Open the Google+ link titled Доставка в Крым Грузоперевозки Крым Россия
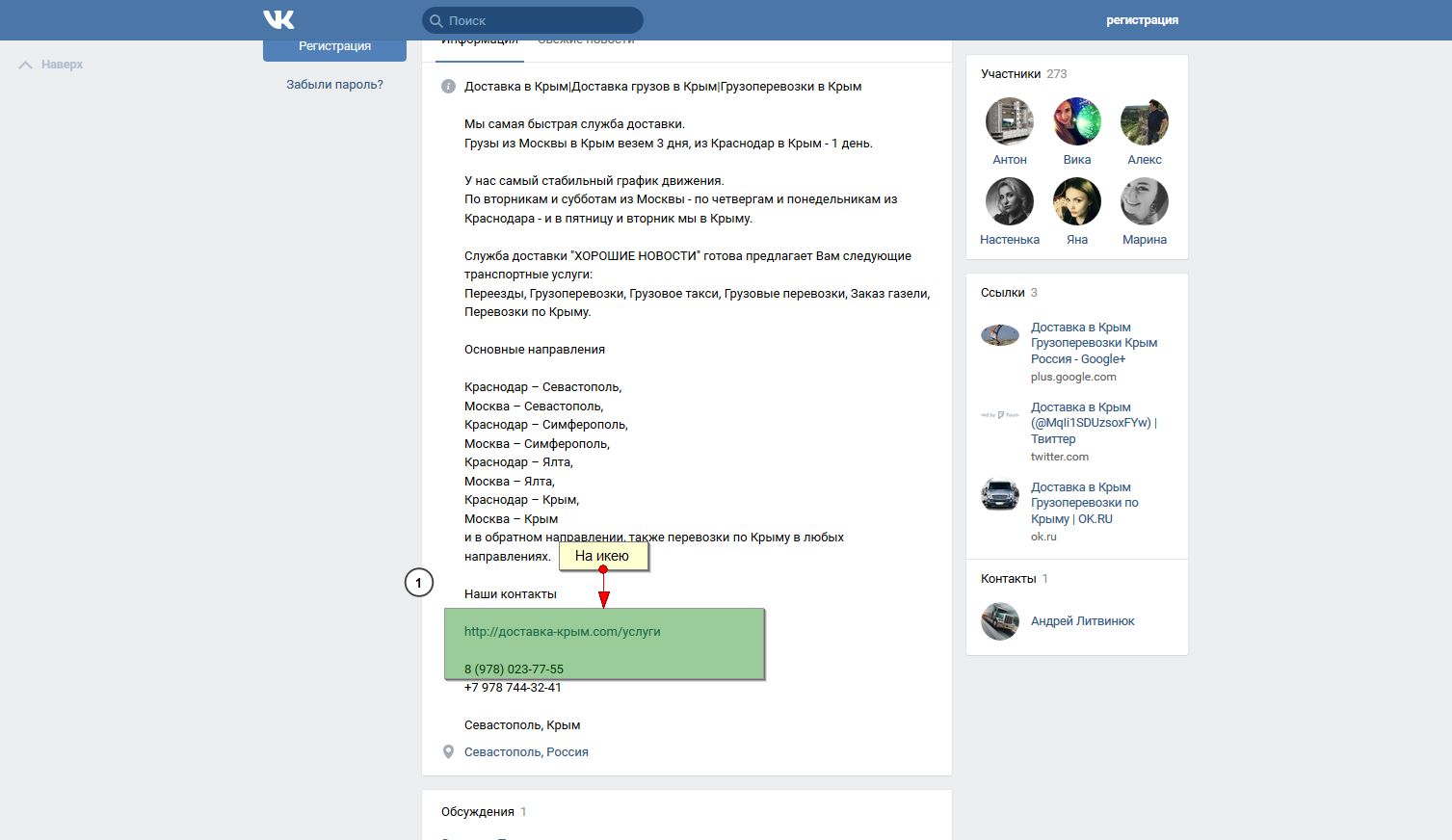 1094,343
